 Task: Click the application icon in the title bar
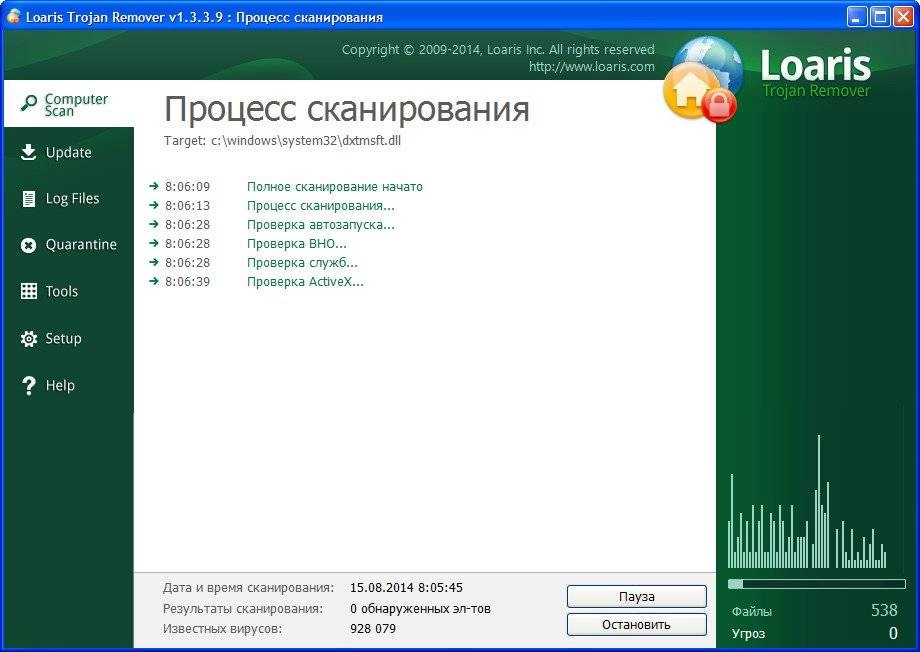tap(13, 16)
